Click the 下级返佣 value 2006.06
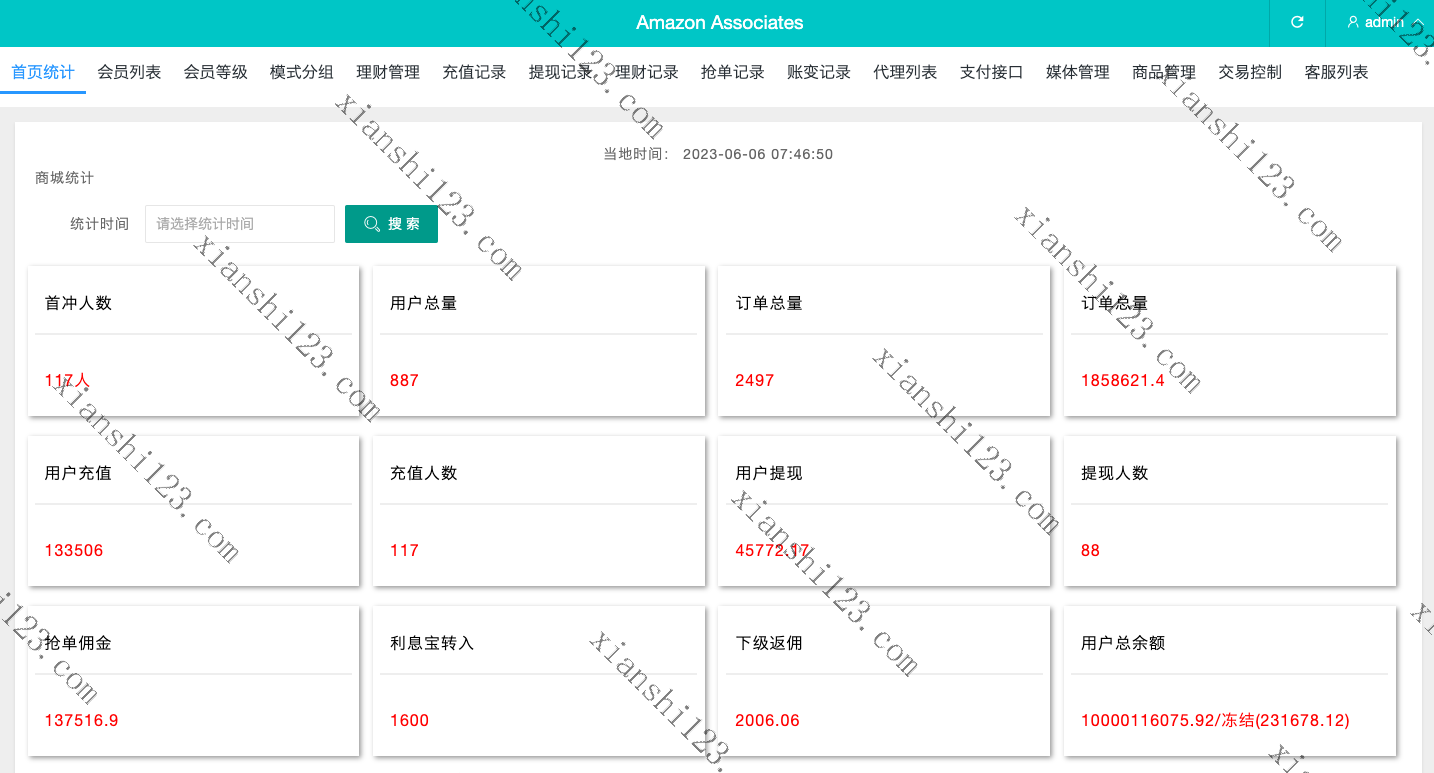This screenshot has height=773, width=1434. click(x=767, y=720)
